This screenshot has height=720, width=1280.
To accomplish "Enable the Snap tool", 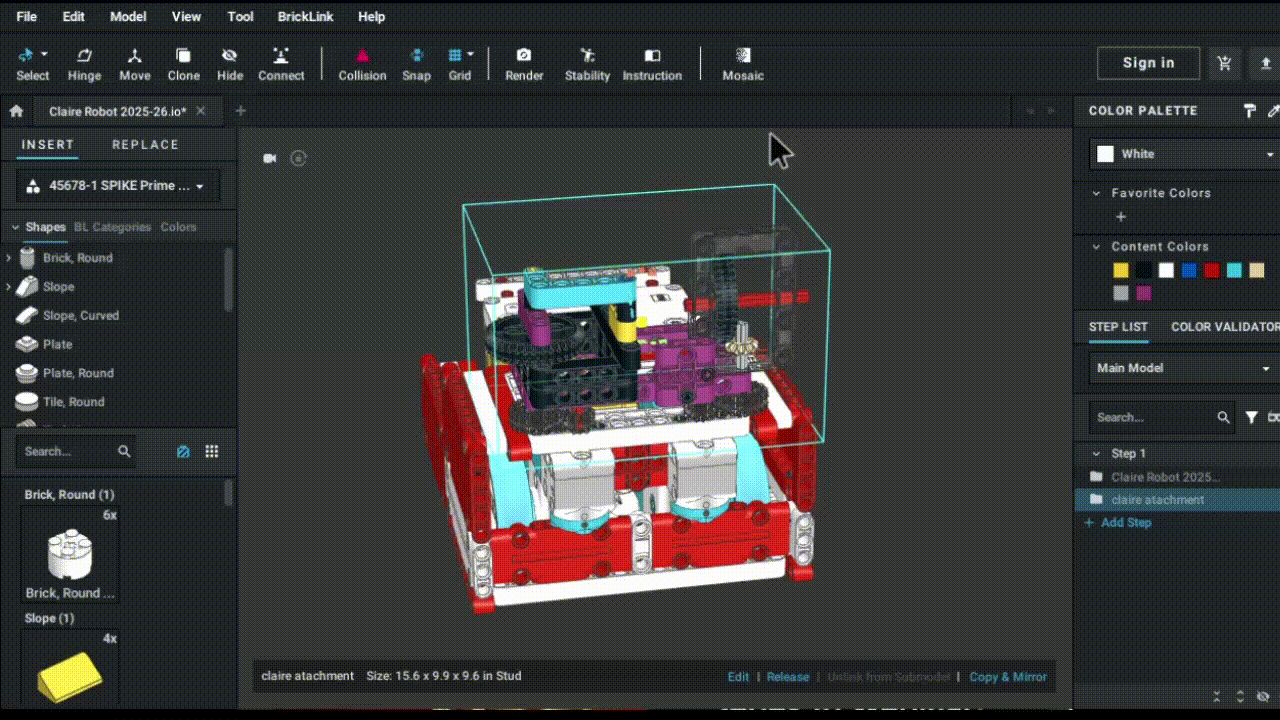I will pos(416,62).
